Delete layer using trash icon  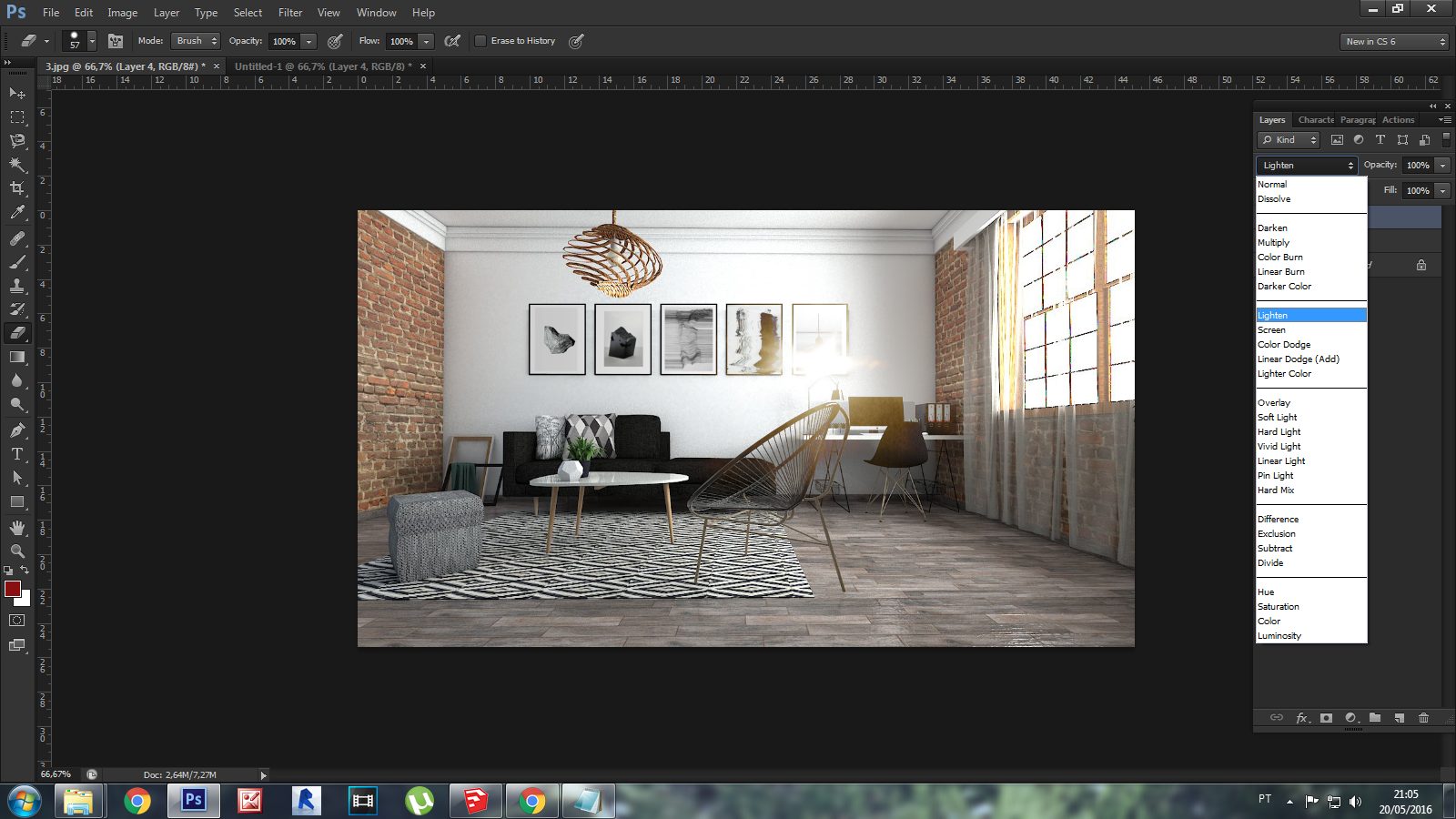tap(1423, 718)
